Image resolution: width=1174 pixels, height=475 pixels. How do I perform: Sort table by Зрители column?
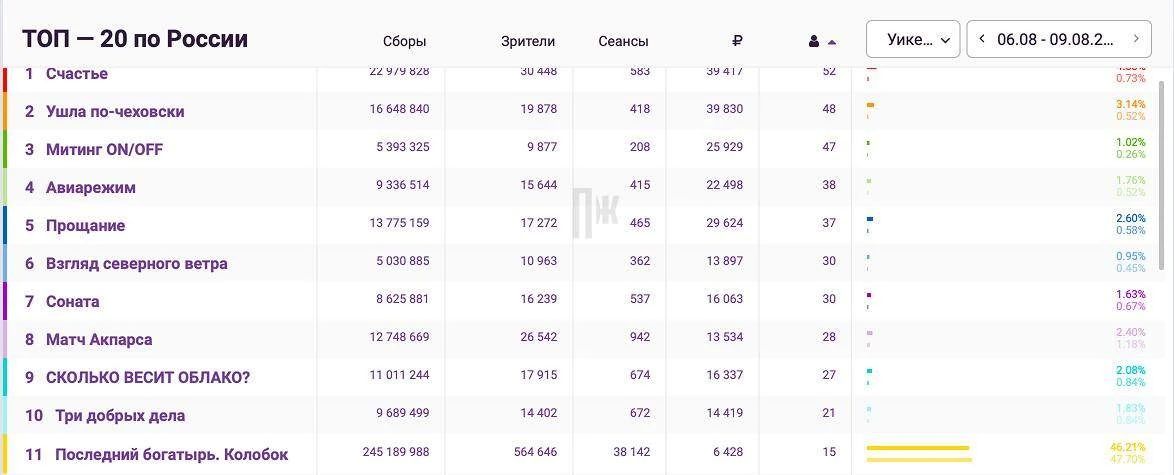point(533,42)
